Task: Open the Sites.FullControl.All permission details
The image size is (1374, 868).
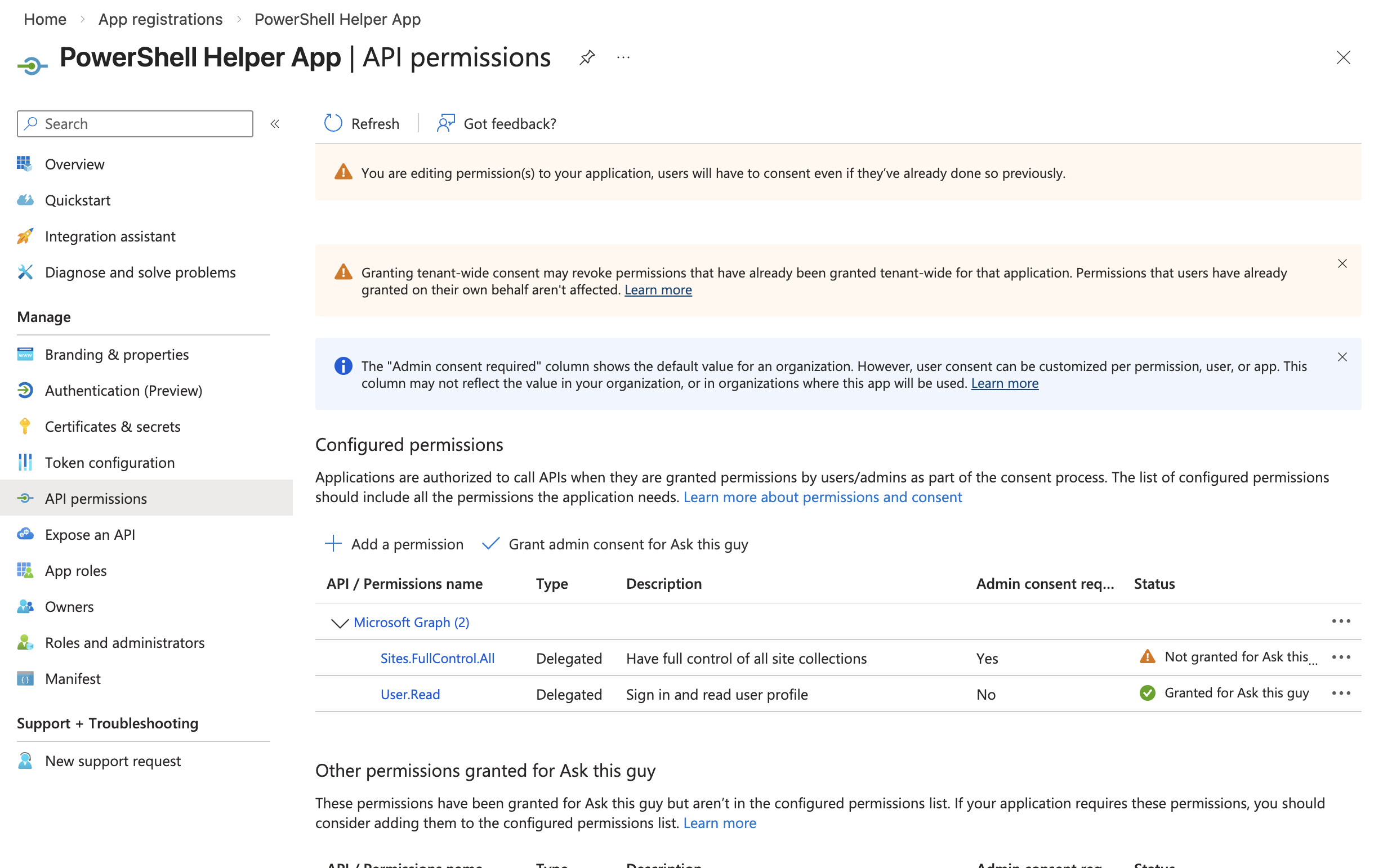Action: (x=437, y=657)
